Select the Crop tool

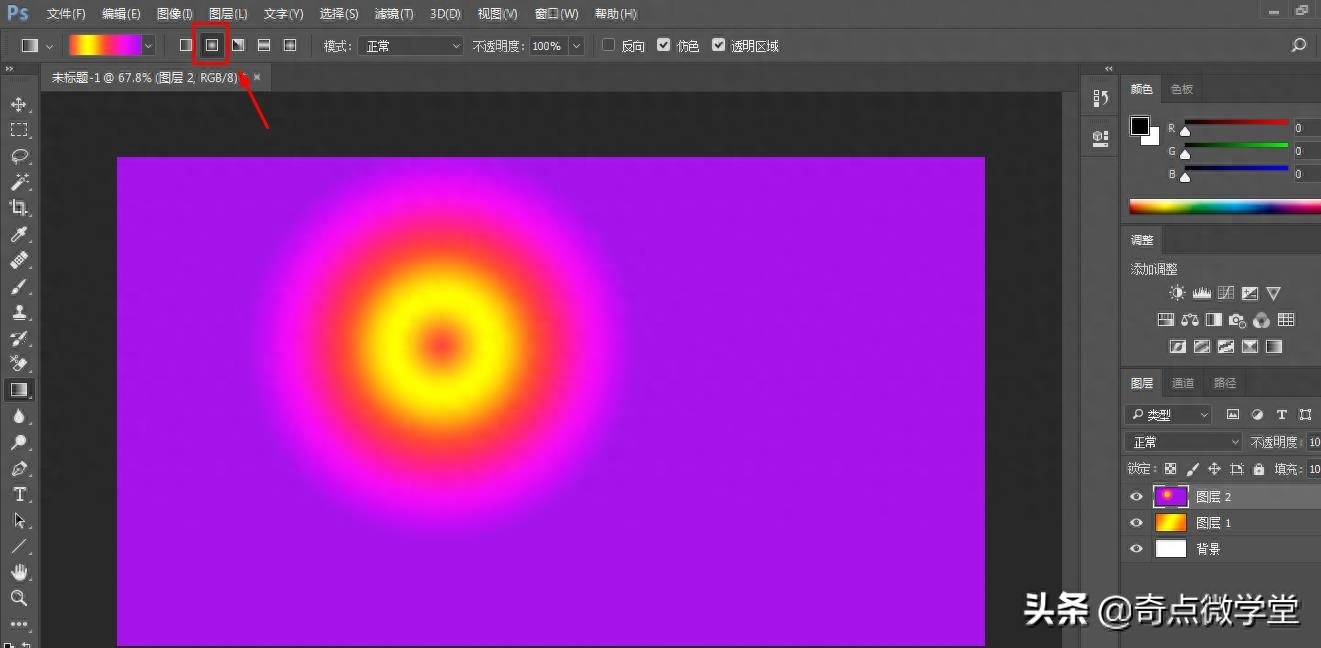click(19, 208)
